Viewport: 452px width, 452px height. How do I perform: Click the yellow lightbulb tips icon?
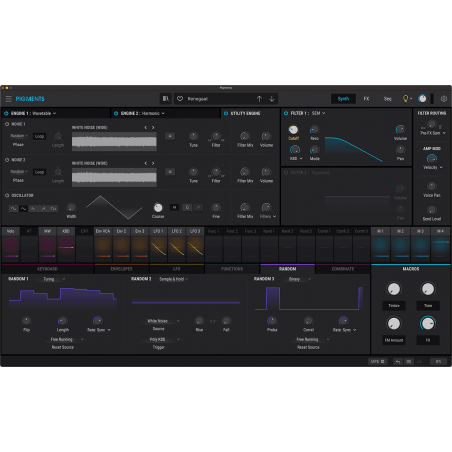[x=406, y=99]
